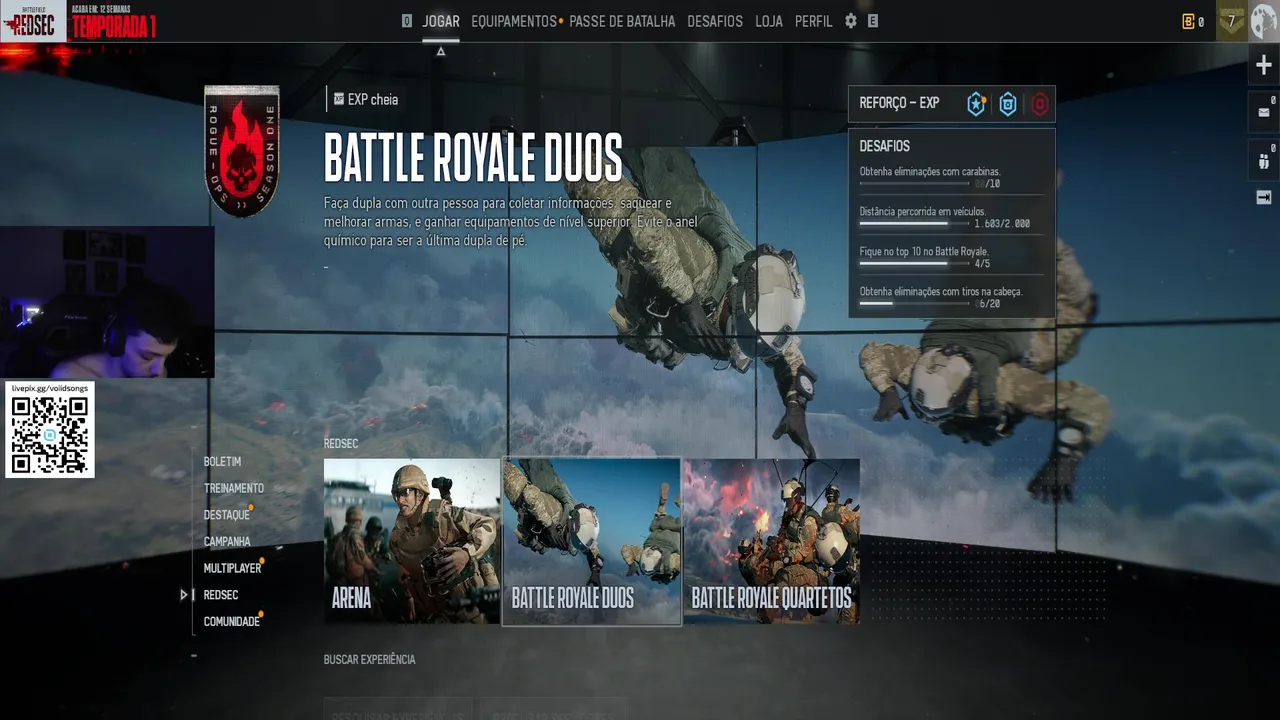This screenshot has height=720, width=1280.
Task: Go to the Desafios tab
Action: pos(715,21)
